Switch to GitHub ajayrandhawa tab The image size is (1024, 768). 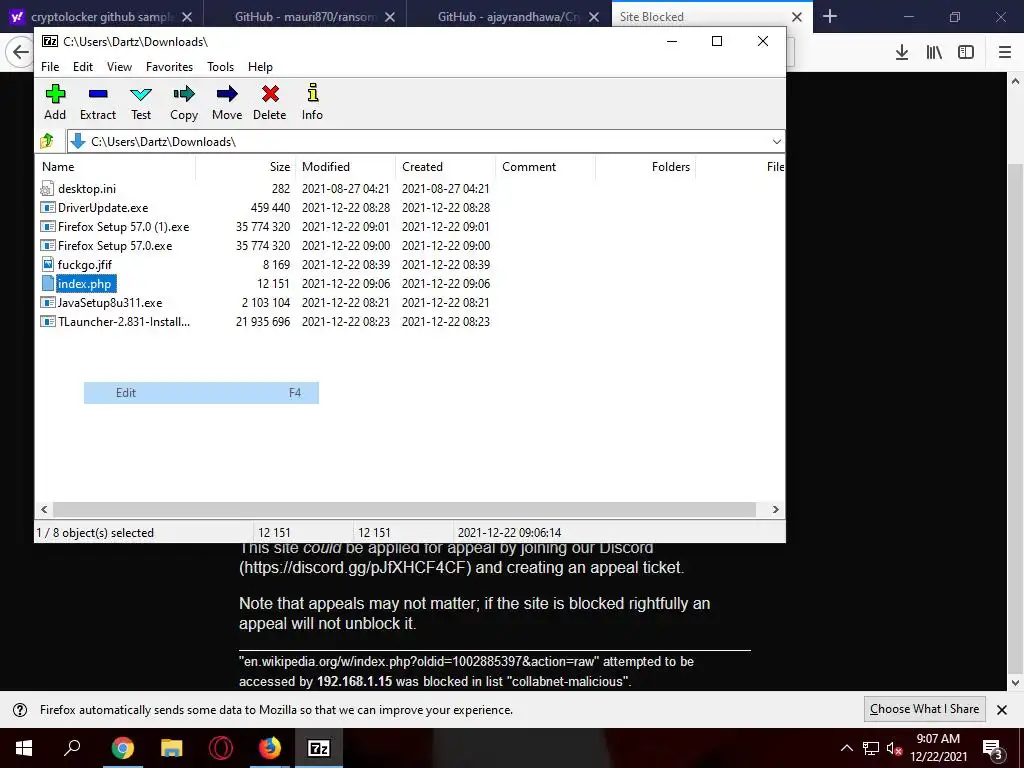[508, 17]
